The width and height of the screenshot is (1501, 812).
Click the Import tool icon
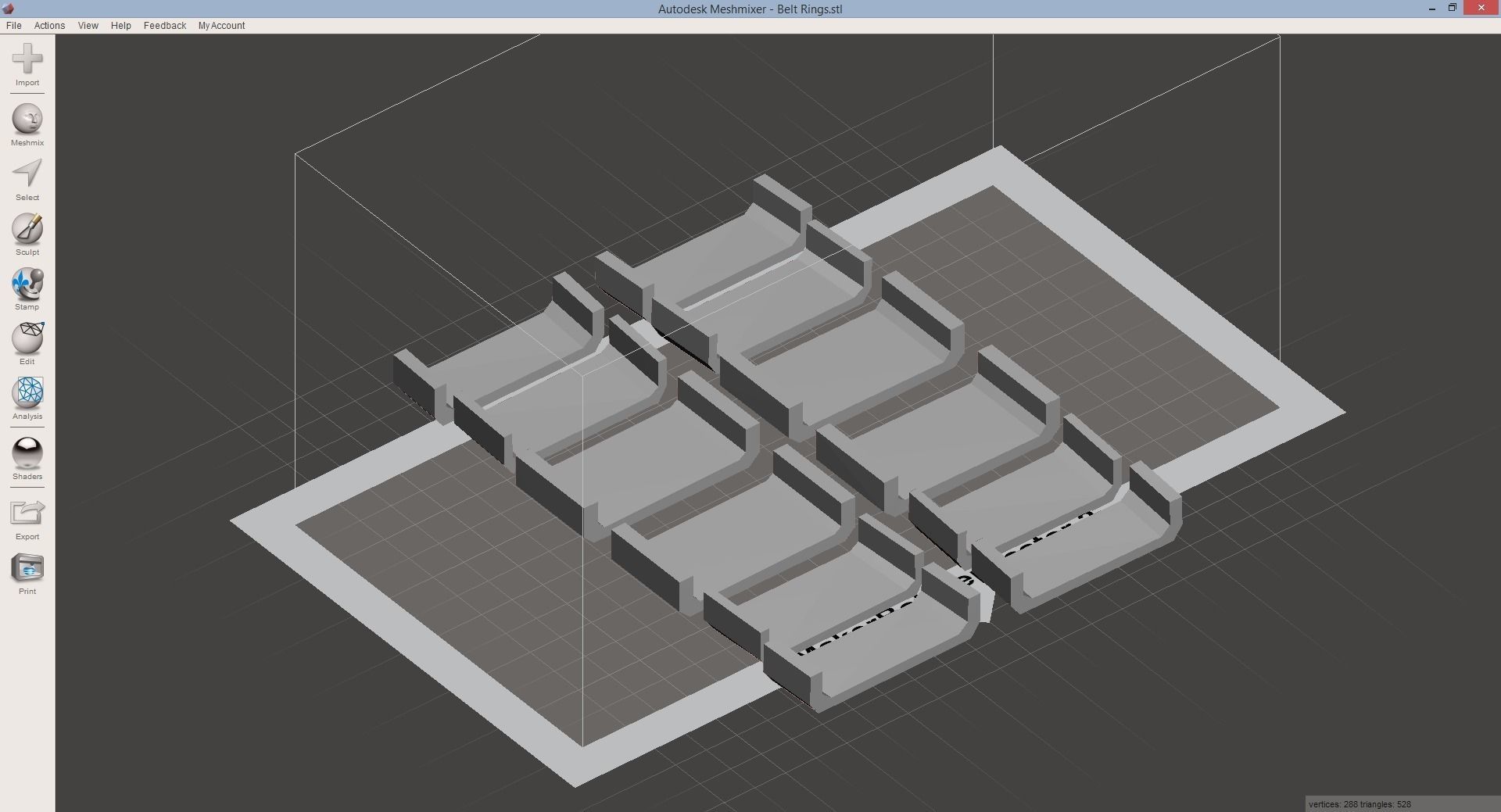point(27,59)
